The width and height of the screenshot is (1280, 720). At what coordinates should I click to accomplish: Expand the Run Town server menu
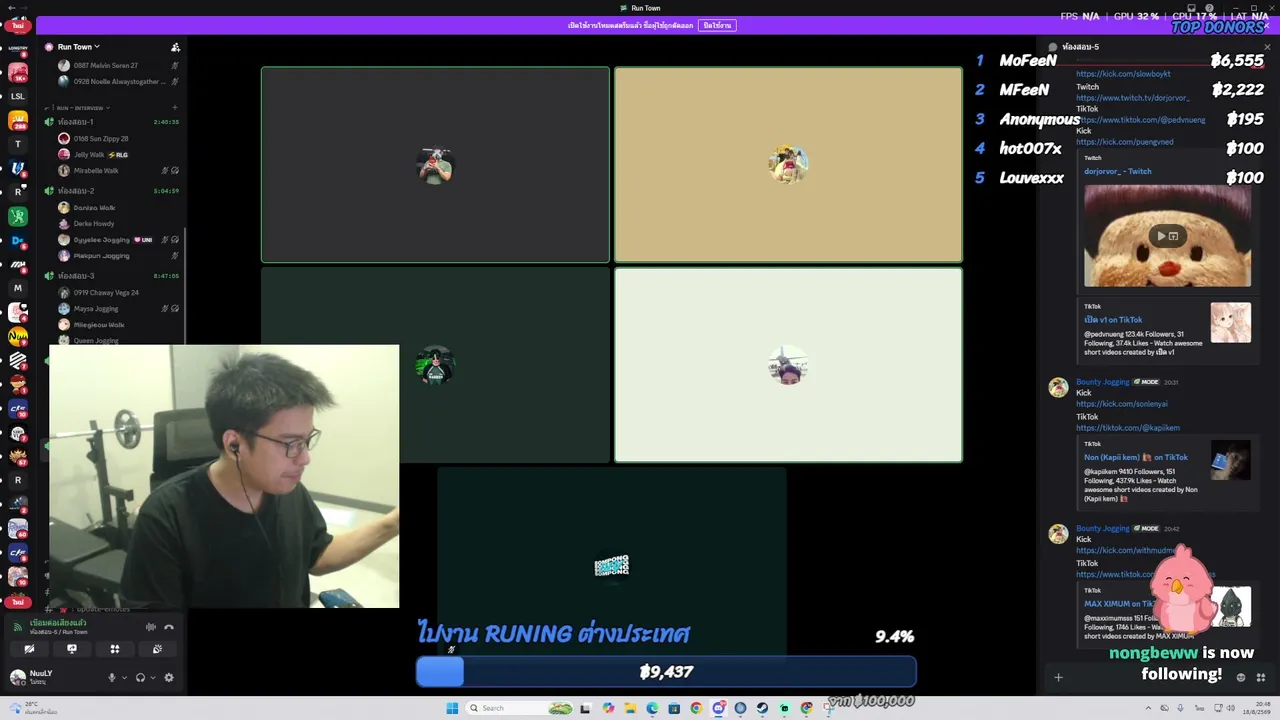click(78, 47)
